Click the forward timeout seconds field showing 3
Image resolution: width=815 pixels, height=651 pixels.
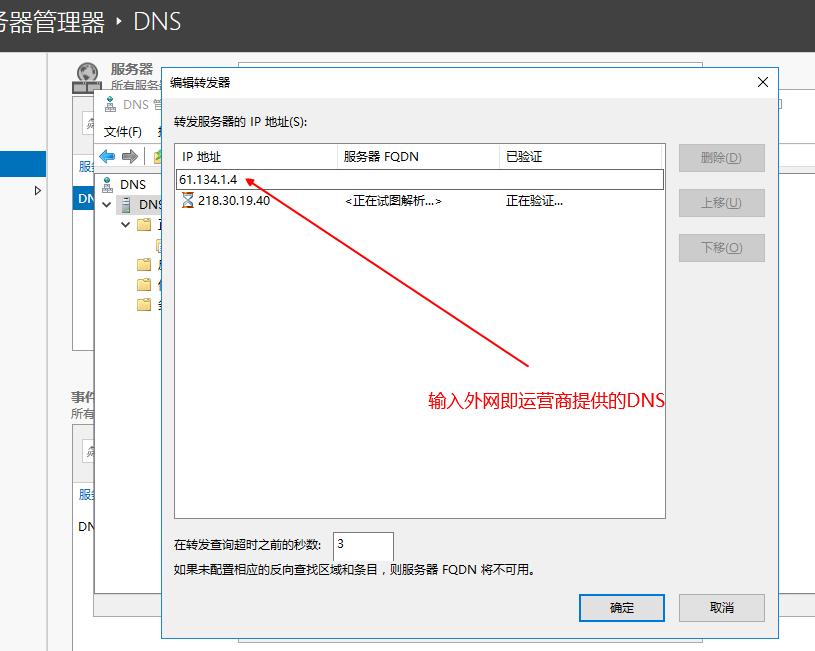click(363, 546)
